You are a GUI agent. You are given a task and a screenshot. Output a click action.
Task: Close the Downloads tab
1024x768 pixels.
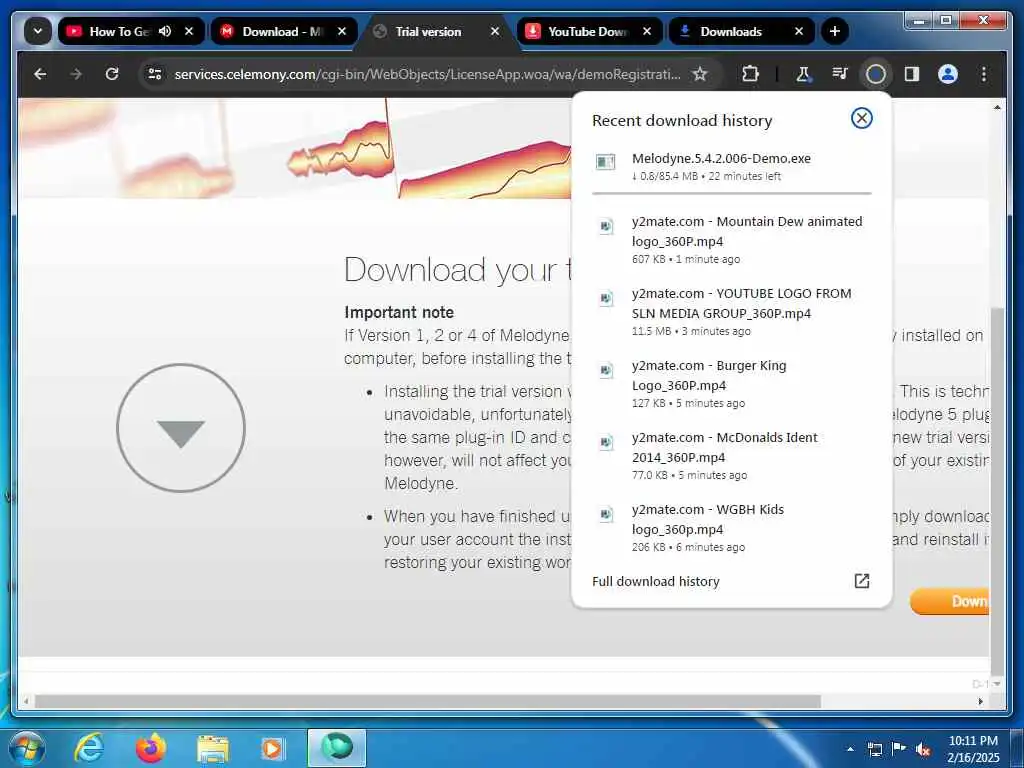[x=799, y=31]
